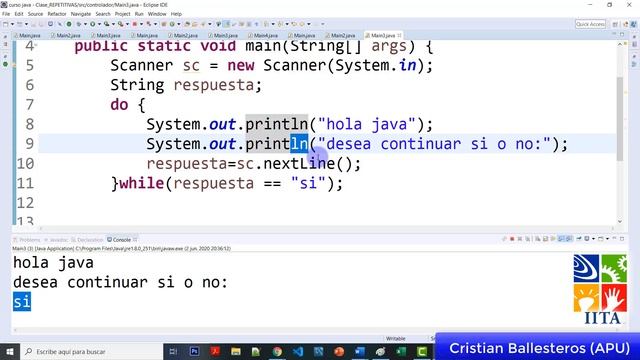Switch to the Main4.java editor tab

pos(263,36)
